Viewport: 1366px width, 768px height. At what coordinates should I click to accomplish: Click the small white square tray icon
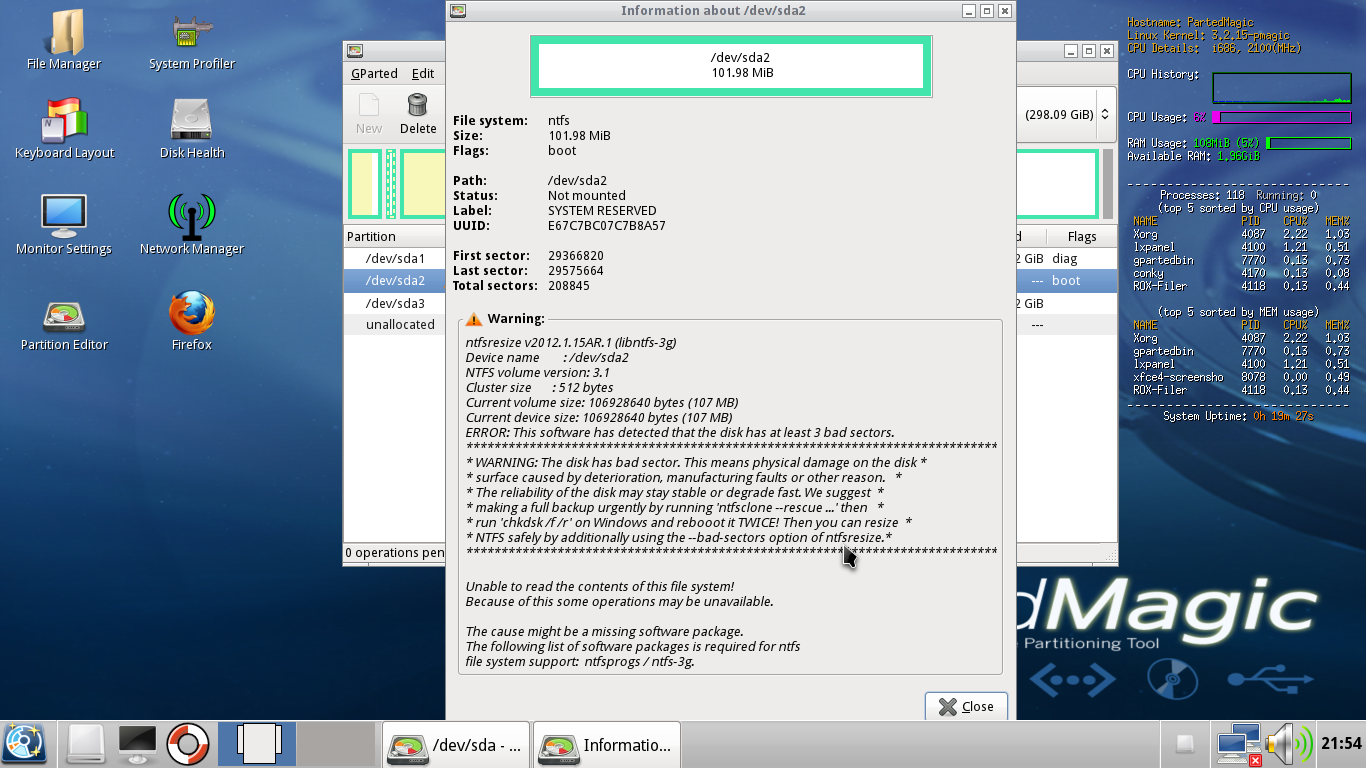1184,745
